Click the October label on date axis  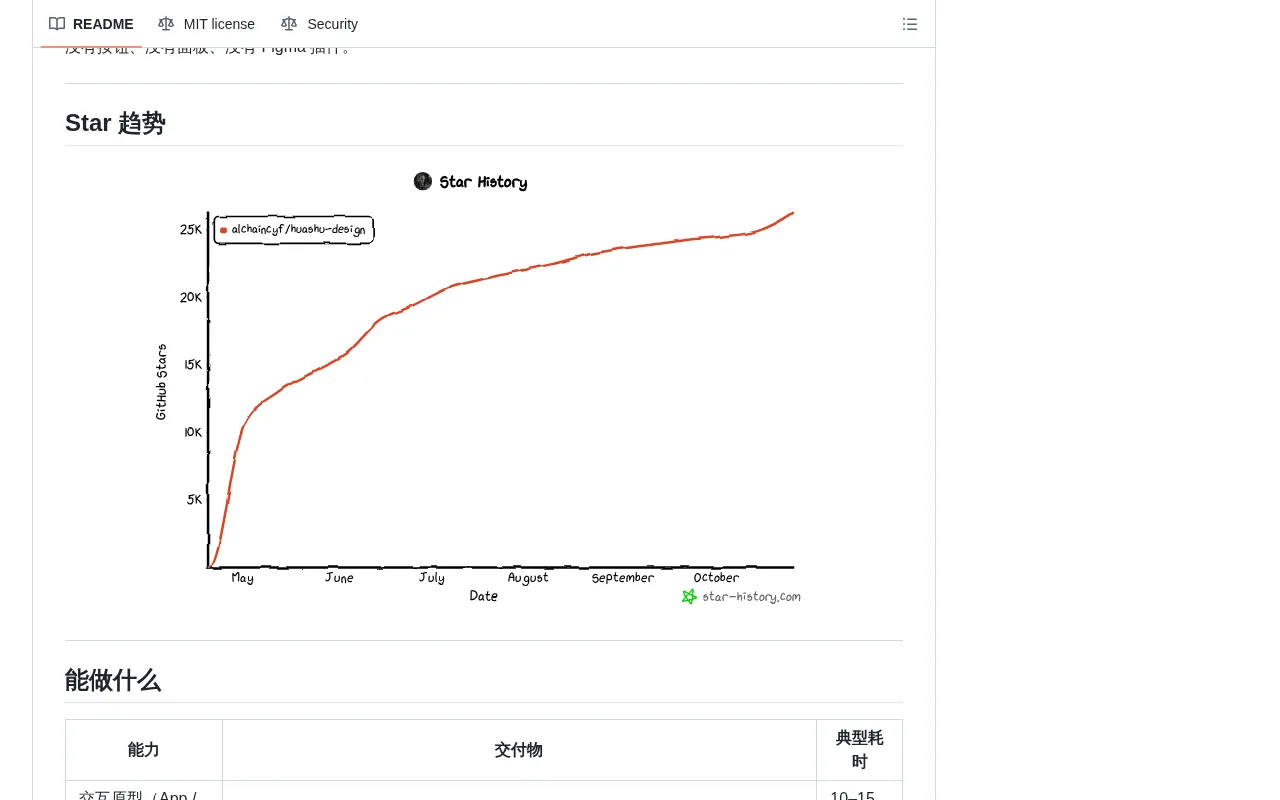716,578
